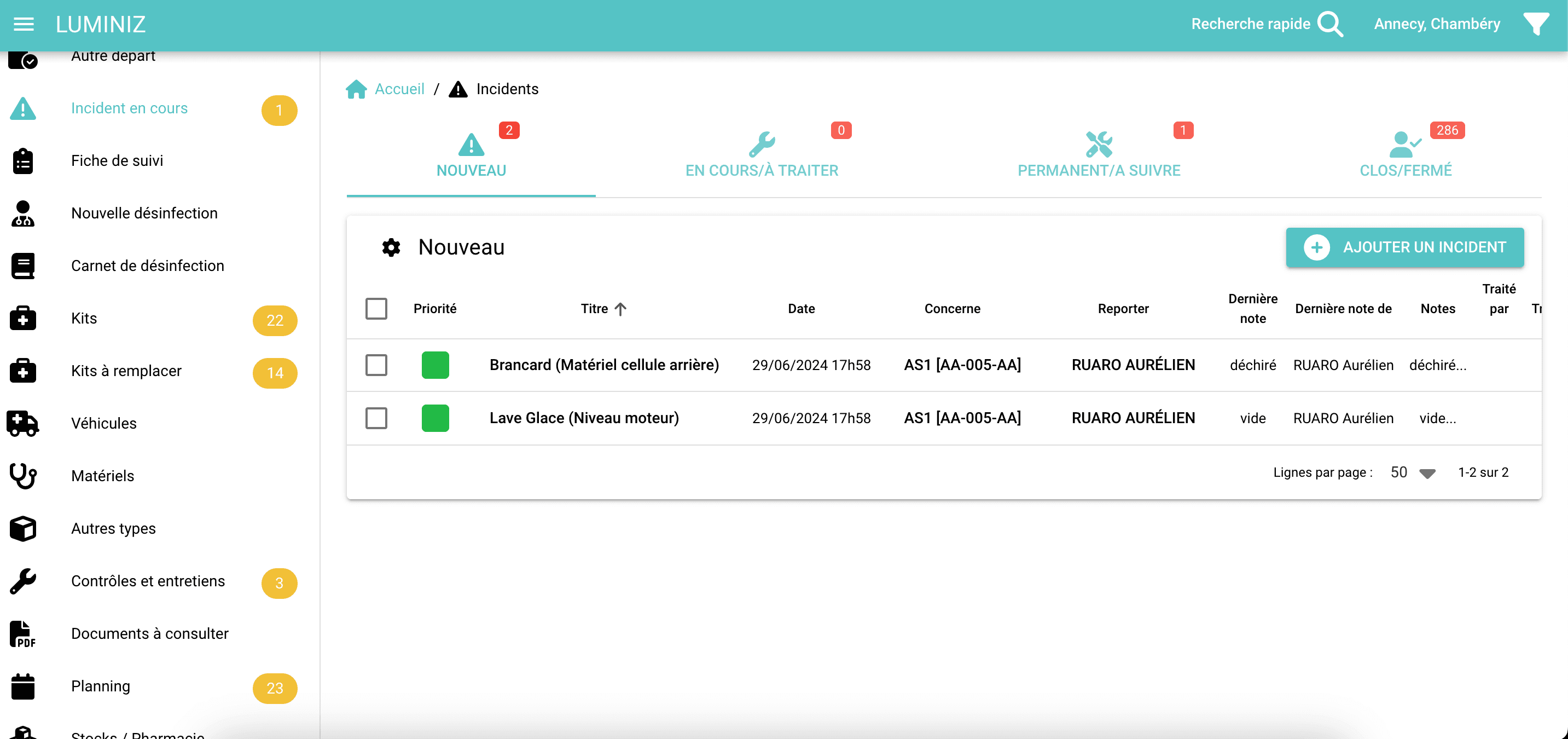
Task: Switch to the EN COURS/À TRAITER tab
Action: click(x=762, y=155)
